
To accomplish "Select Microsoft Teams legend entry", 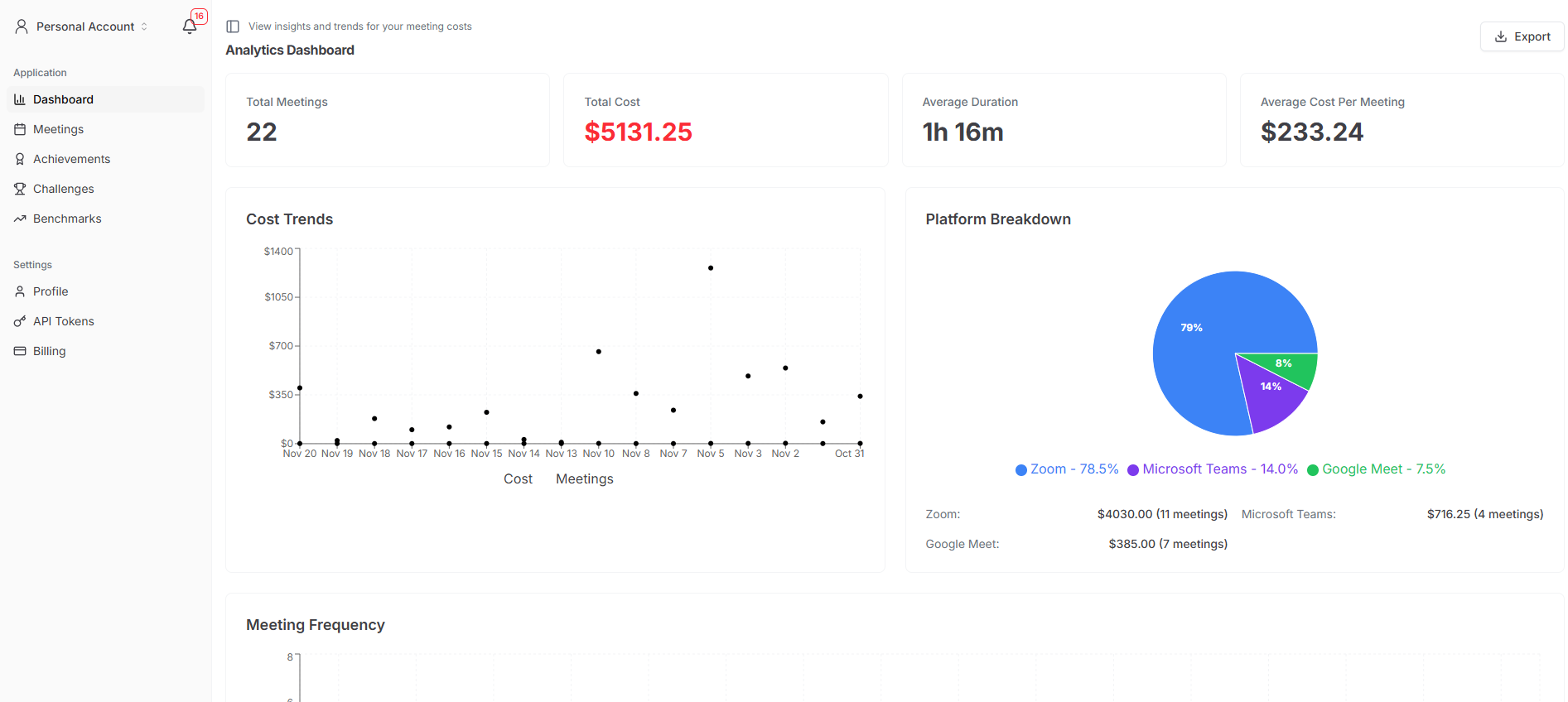I will [x=1213, y=469].
